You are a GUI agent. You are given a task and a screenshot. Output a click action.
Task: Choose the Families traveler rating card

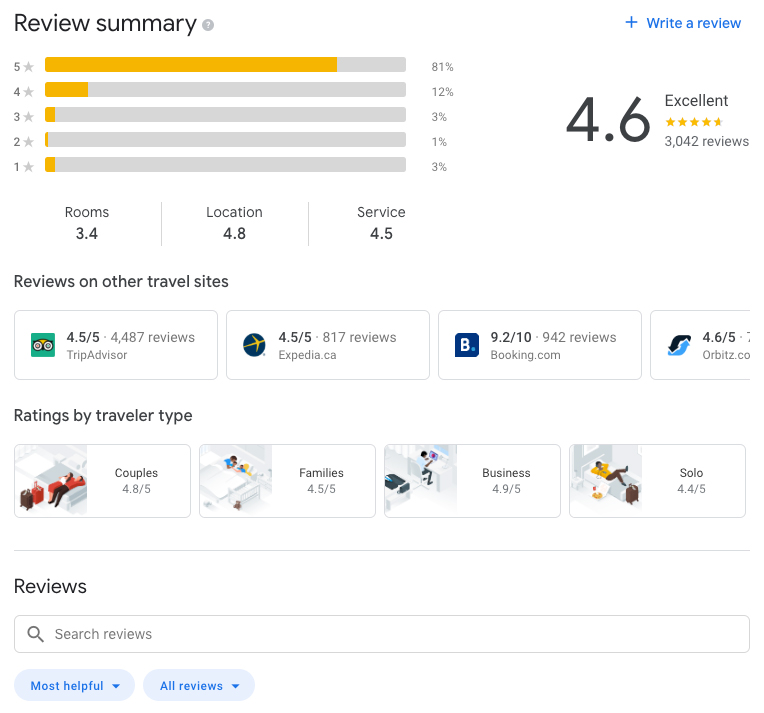pyautogui.click(x=288, y=481)
